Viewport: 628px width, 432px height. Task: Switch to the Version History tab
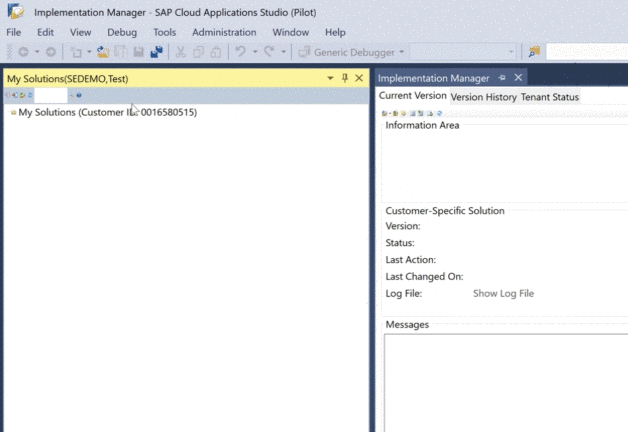[483, 97]
